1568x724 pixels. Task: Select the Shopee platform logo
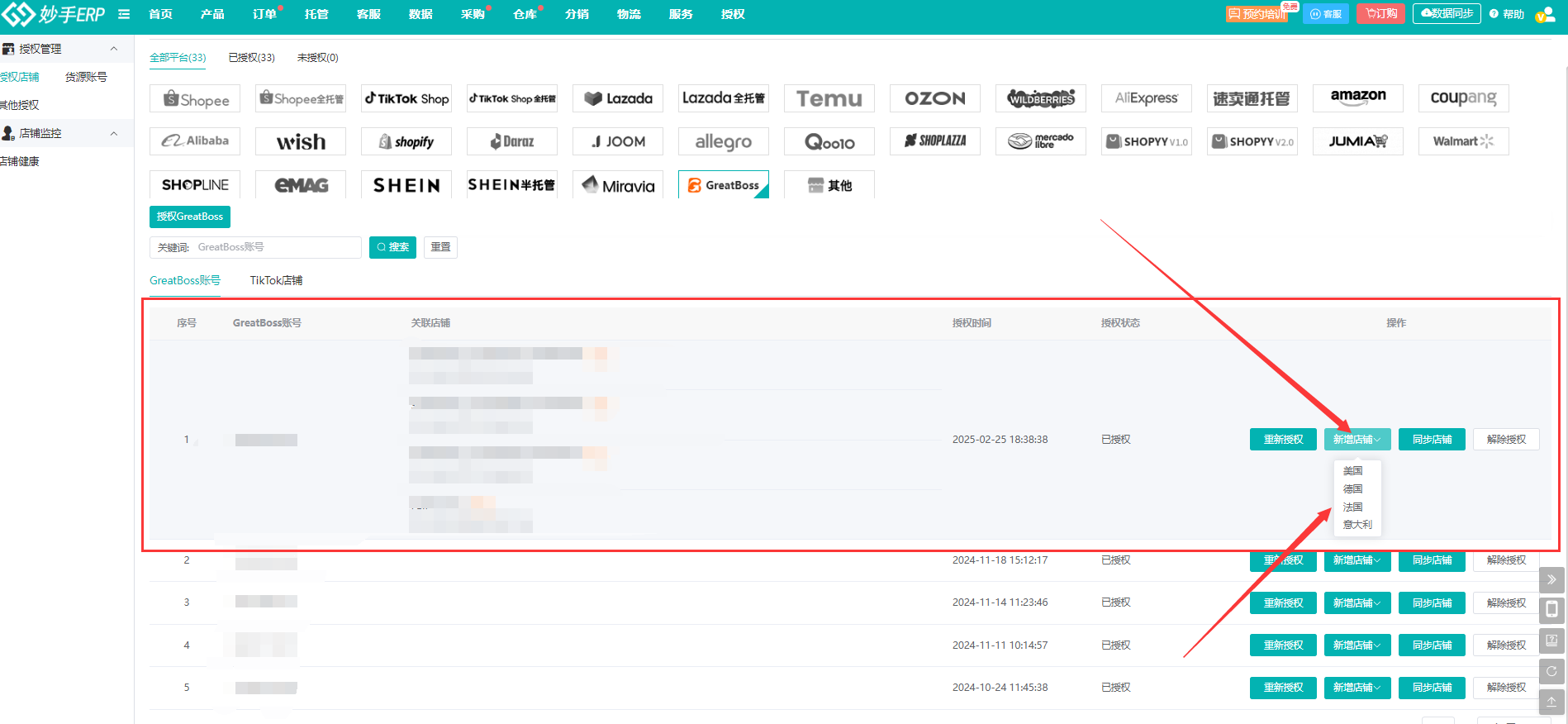tap(195, 98)
